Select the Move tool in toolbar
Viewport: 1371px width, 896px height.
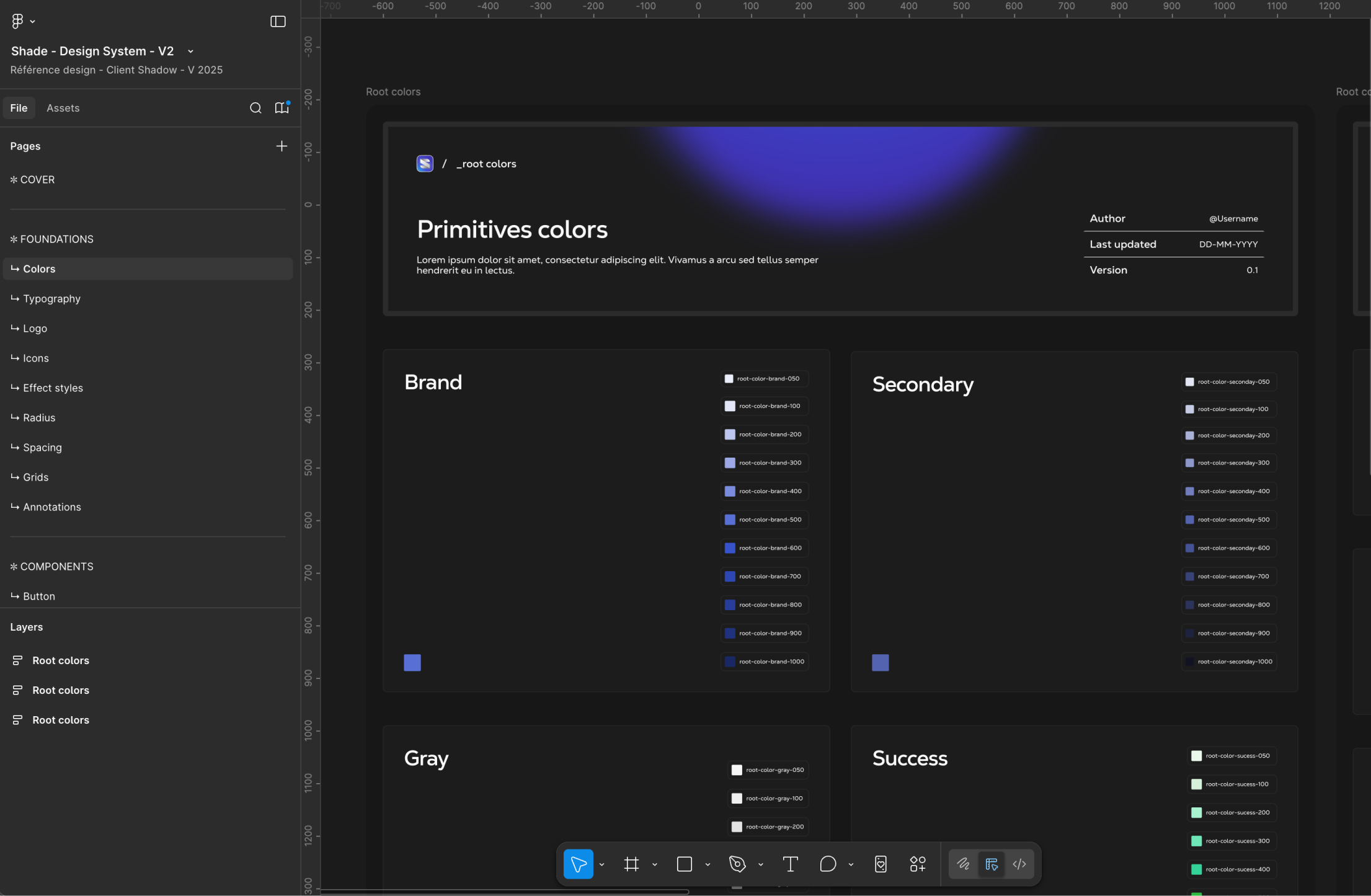[x=578, y=864]
